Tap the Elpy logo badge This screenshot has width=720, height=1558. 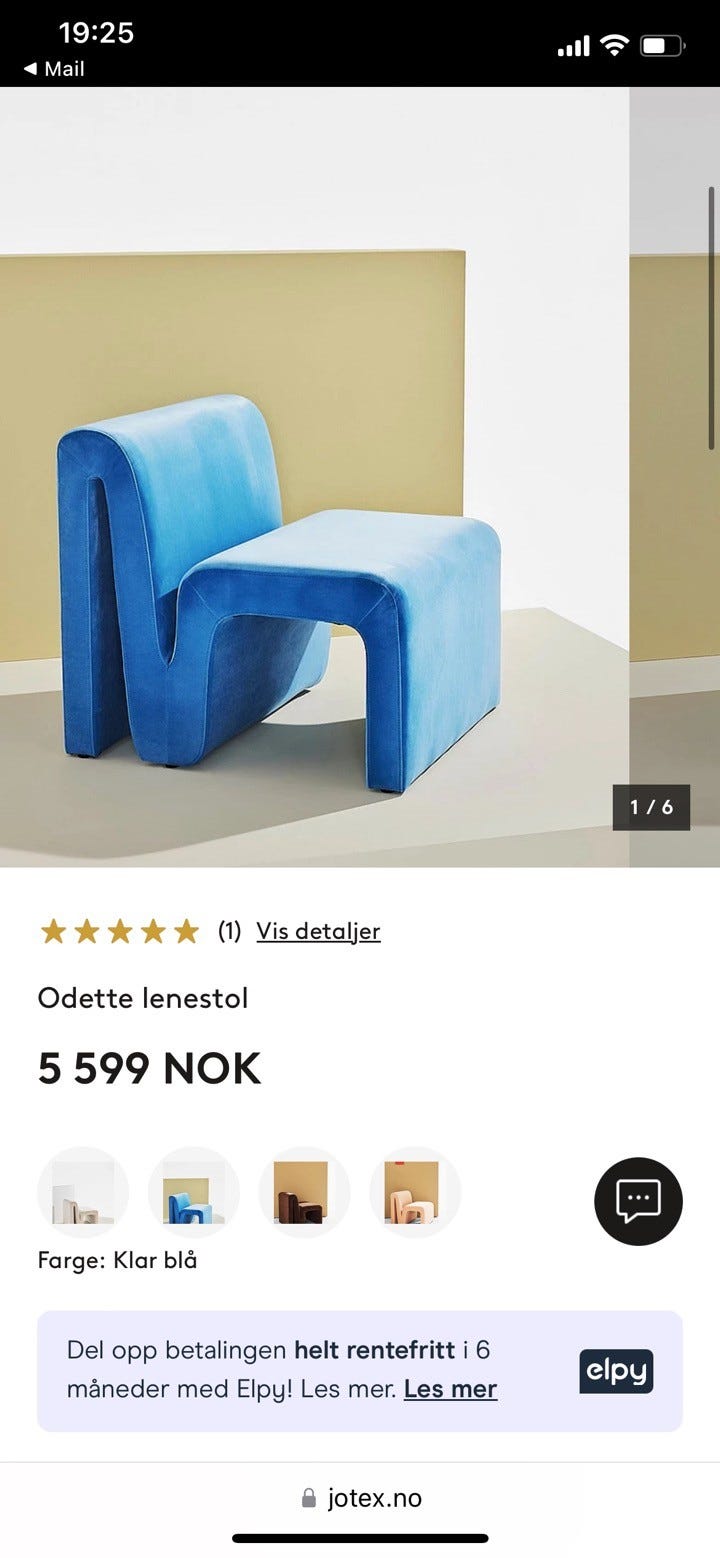click(x=616, y=1371)
